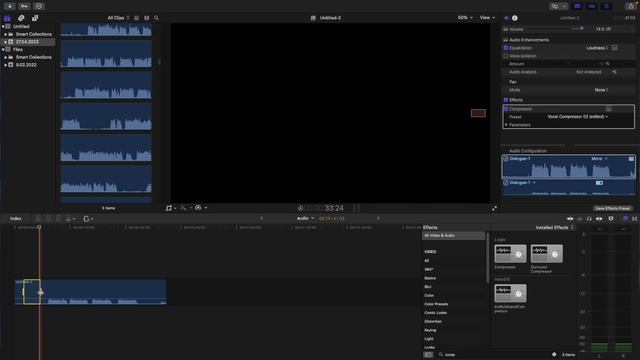Viewport: 640px width, 360px height.
Task: Open the retime speedometer menu icon
Action: 198,208
